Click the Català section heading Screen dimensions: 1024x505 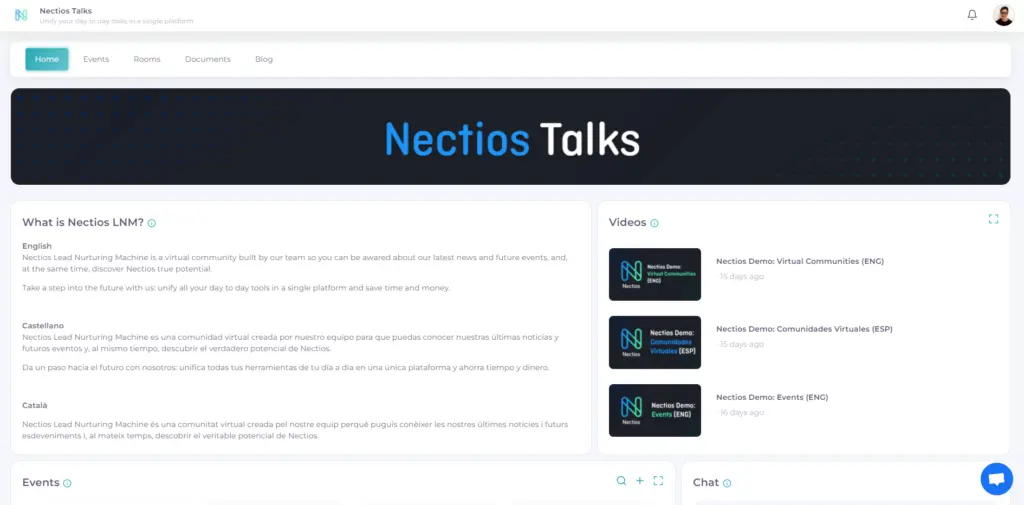coord(35,406)
